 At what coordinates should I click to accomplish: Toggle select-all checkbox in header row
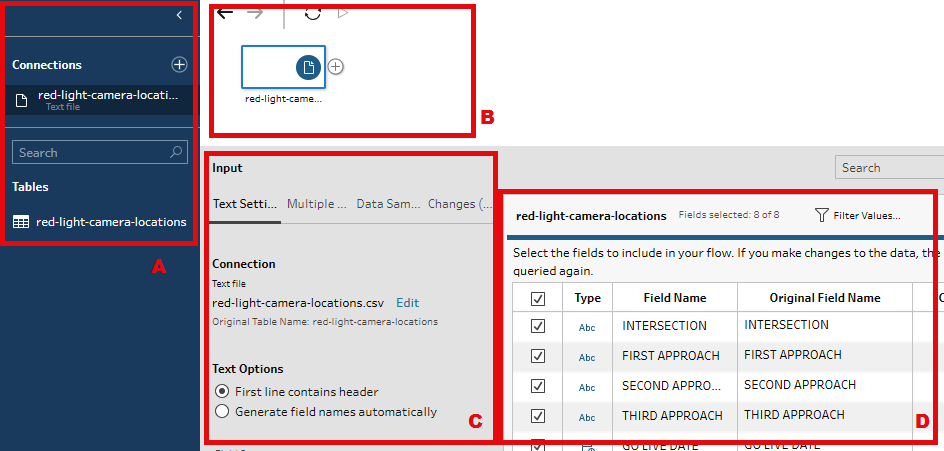pos(538,298)
